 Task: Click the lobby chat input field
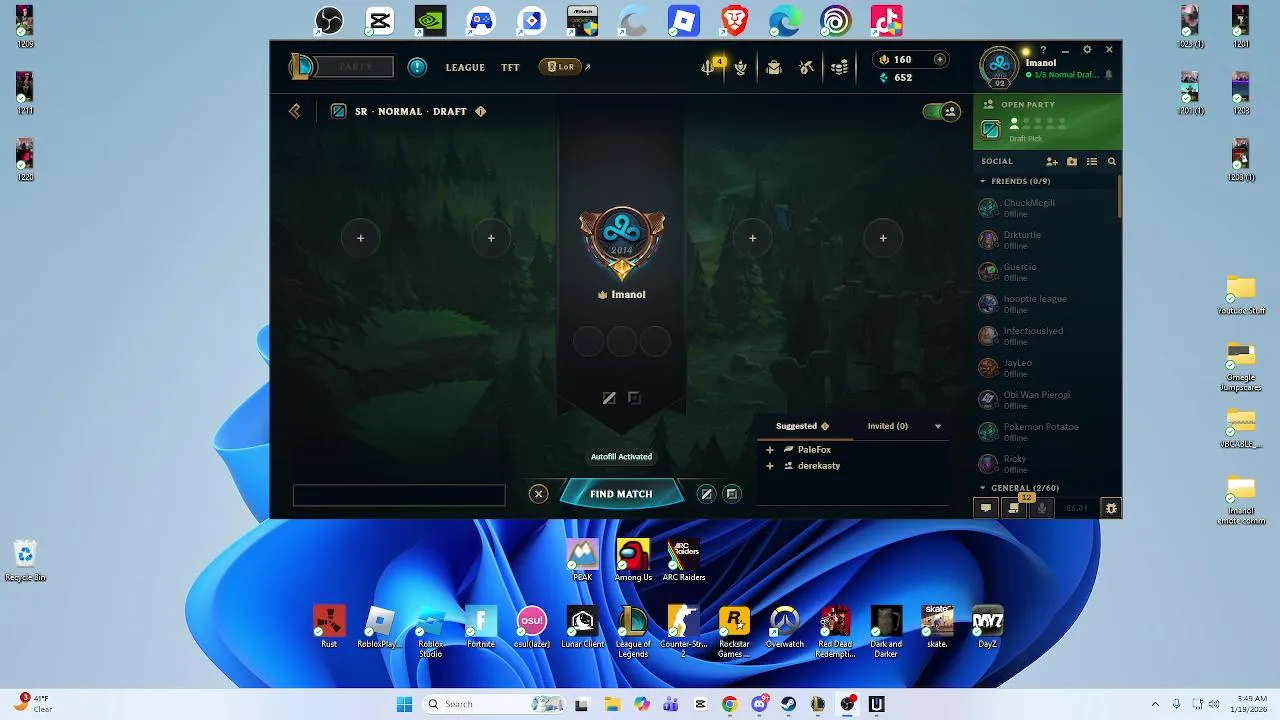[399, 495]
